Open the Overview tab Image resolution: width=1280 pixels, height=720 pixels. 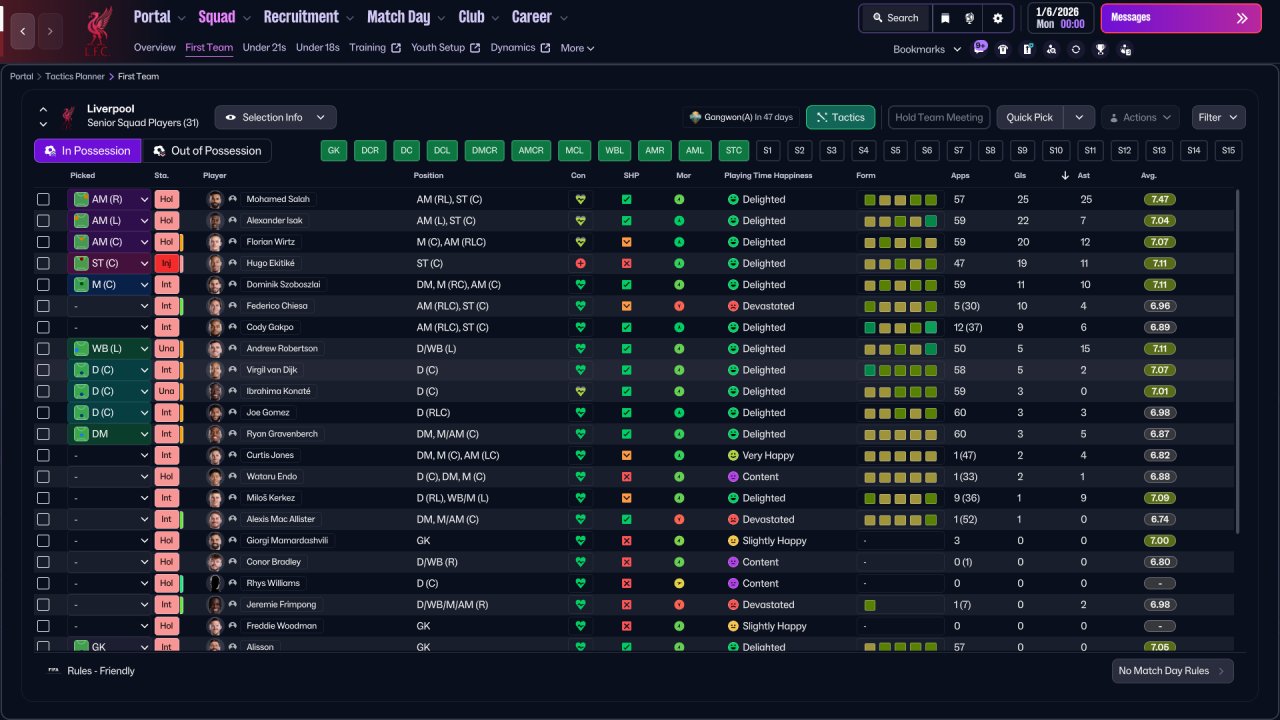point(154,48)
